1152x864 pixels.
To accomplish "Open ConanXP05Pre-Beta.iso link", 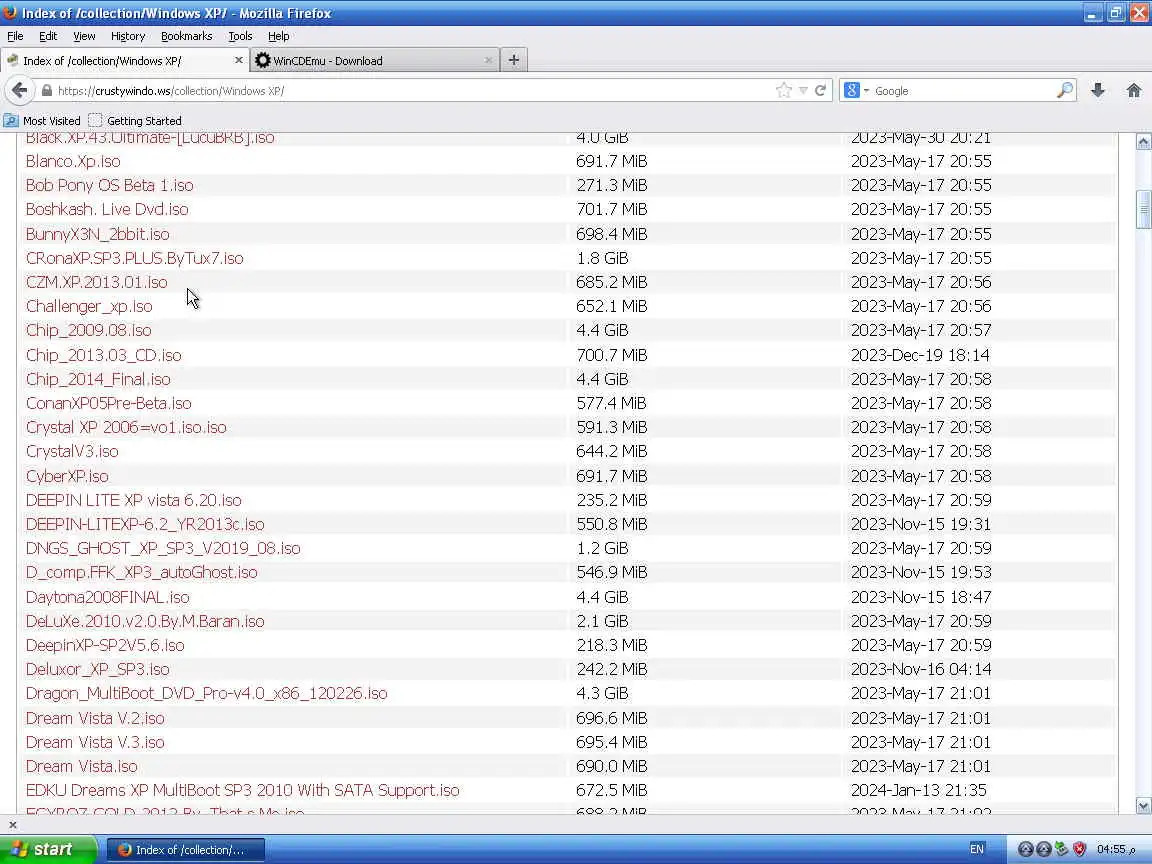I will 109,403.
